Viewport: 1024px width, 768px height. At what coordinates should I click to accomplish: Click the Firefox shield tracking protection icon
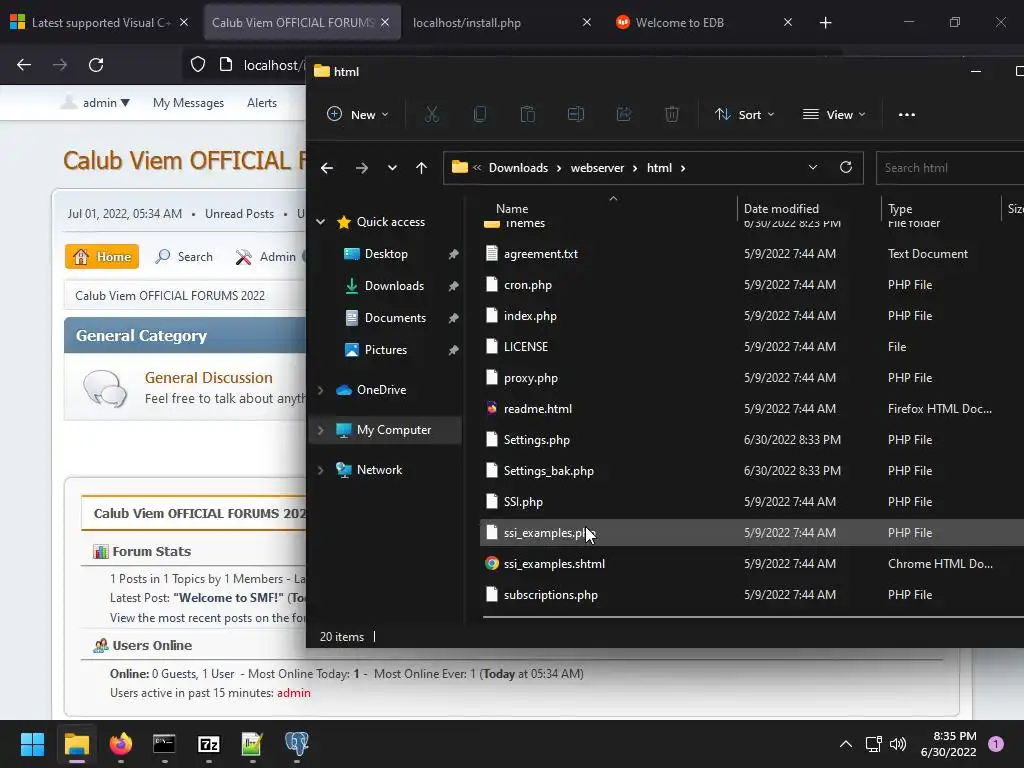pyautogui.click(x=198, y=65)
